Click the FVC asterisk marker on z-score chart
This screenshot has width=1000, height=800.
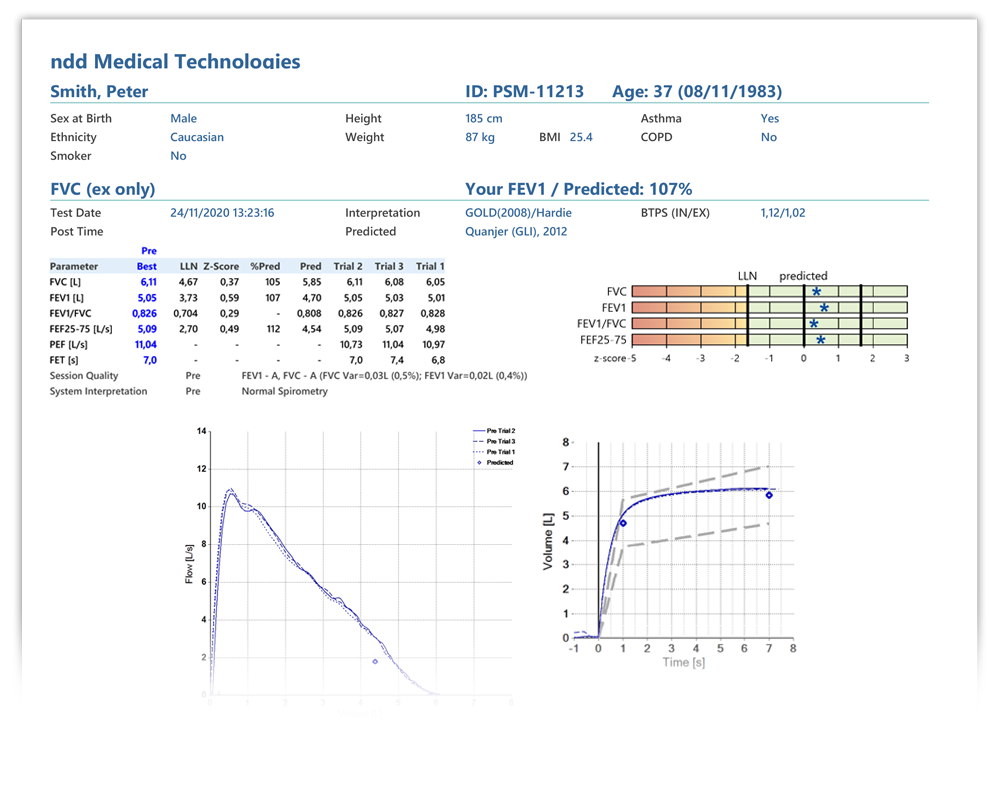817,292
